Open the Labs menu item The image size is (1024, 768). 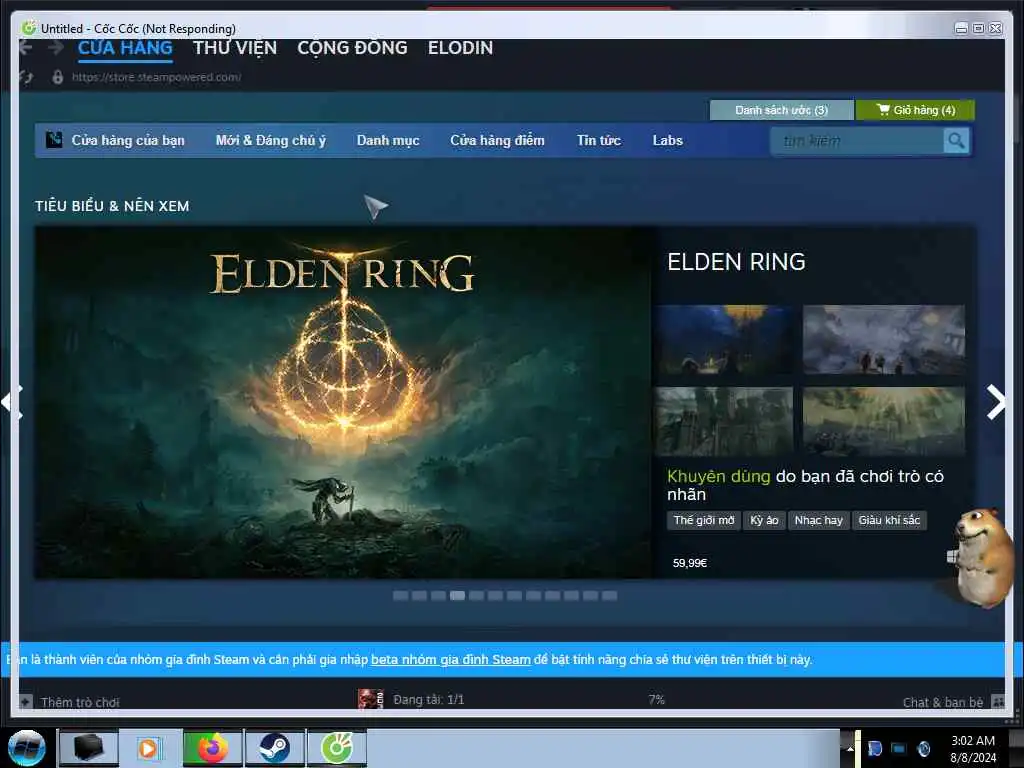click(x=667, y=140)
